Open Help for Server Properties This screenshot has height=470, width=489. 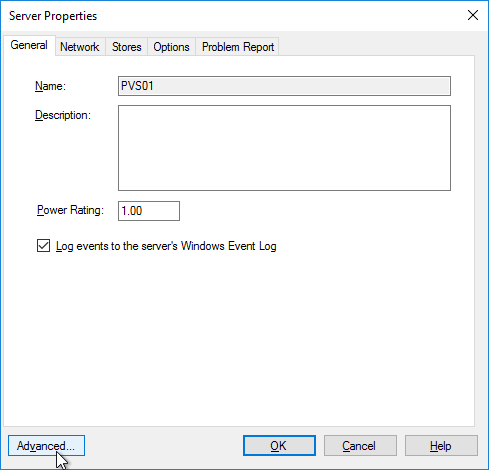[441, 445]
